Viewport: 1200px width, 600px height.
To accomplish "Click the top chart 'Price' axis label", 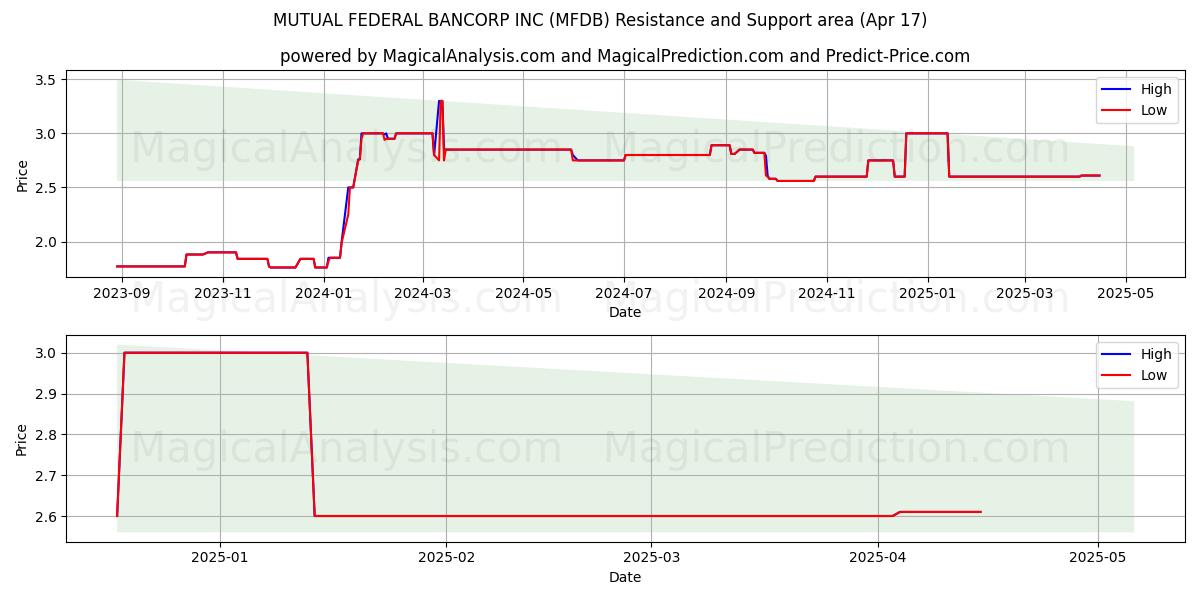I will [x=23, y=174].
